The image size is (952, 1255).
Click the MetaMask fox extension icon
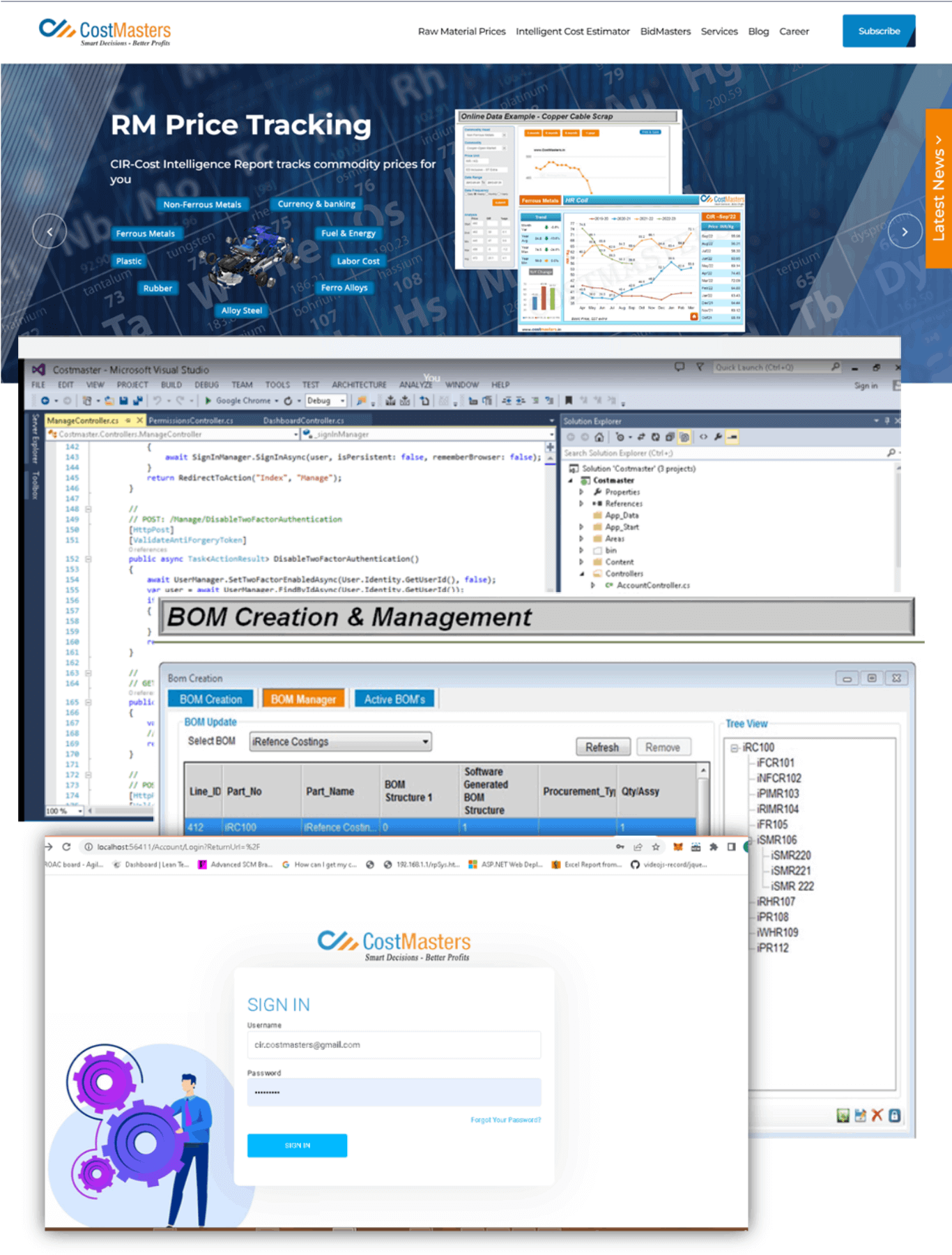tap(677, 846)
